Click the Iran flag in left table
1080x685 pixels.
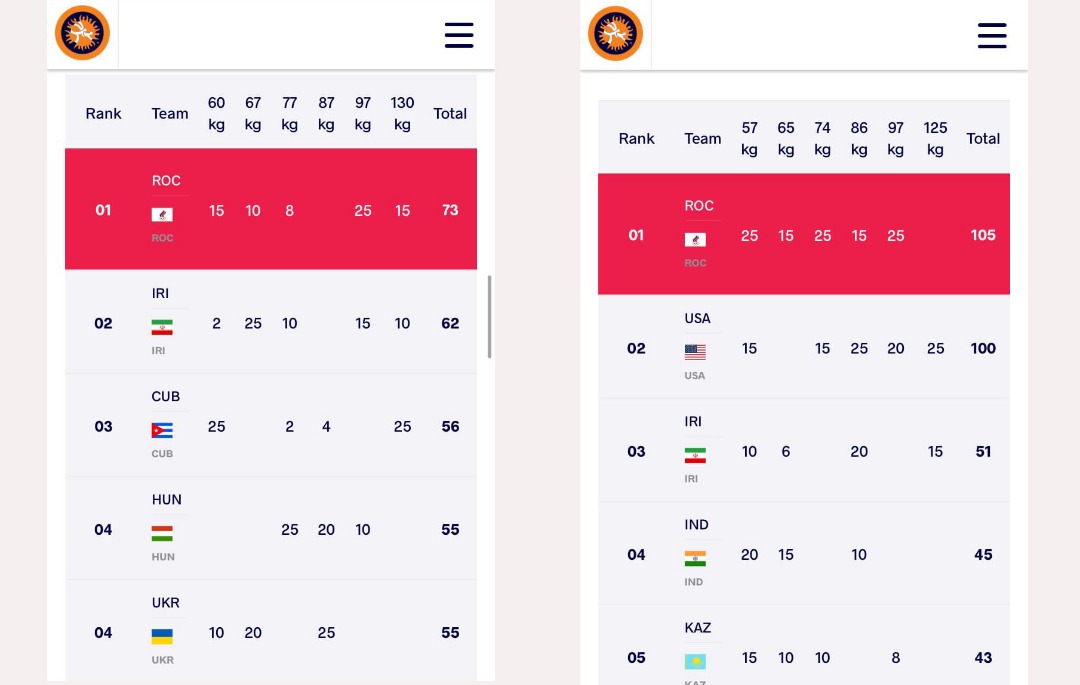click(162, 327)
